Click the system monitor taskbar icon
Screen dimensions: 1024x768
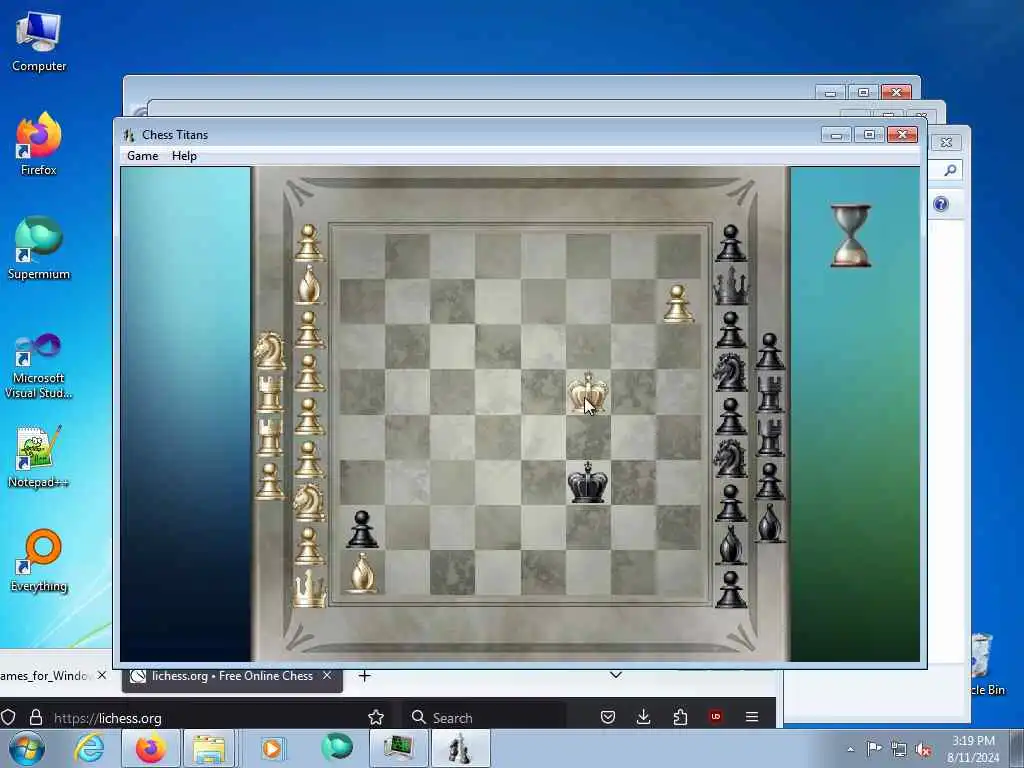pos(398,748)
